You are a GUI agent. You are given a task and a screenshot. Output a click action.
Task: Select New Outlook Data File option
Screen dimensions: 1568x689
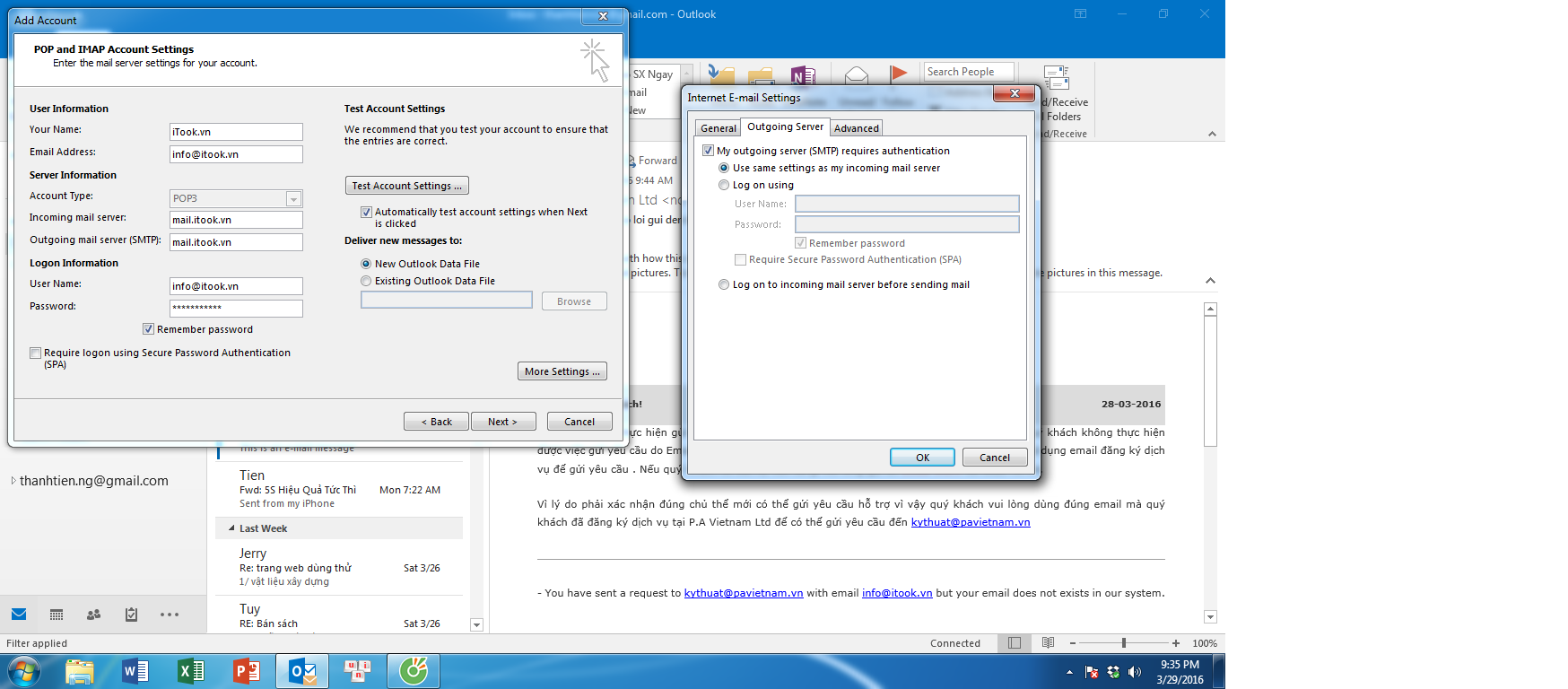[366, 264]
